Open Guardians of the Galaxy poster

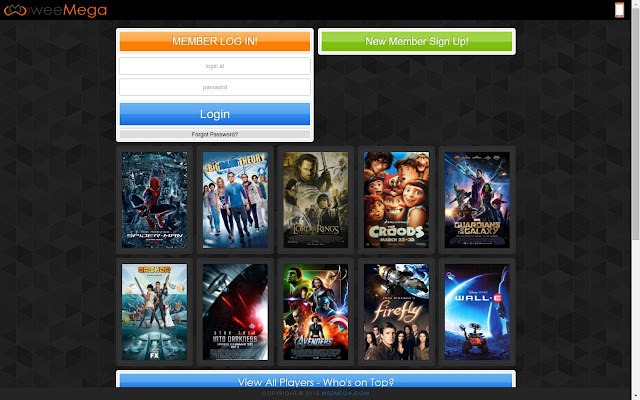click(477, 200)
